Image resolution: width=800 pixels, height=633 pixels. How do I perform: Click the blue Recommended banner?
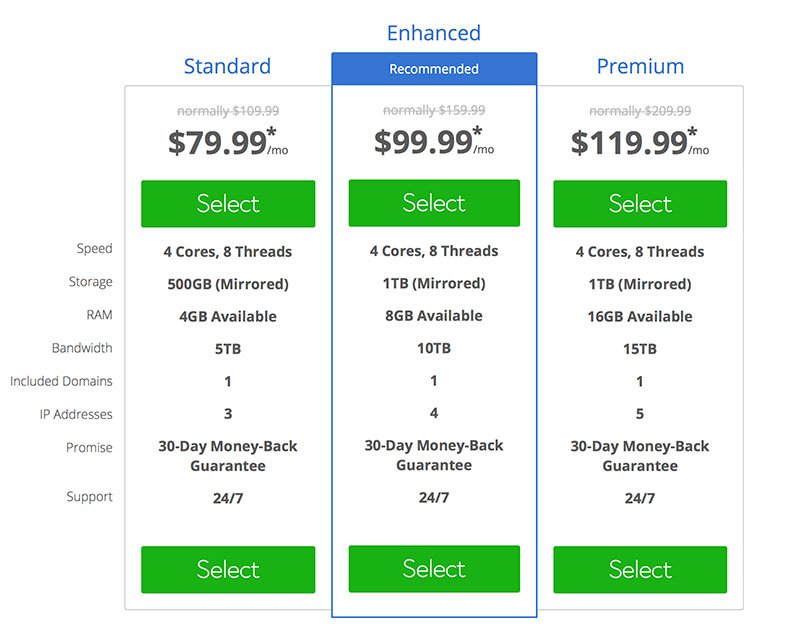pyautogui.click(x=434, y=69)
